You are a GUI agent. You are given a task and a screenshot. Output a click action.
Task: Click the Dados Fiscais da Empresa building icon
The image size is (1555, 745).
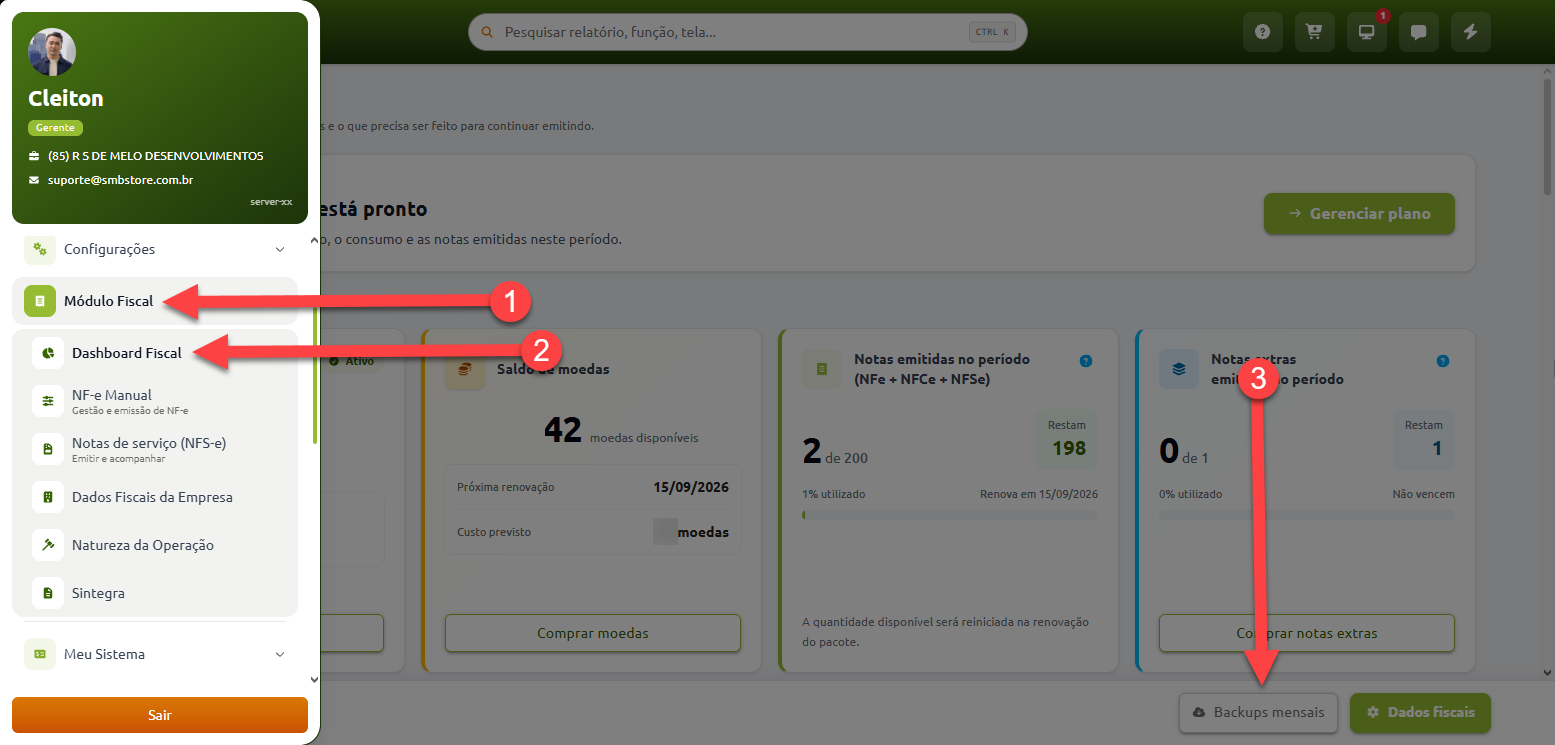click(47, 497)
